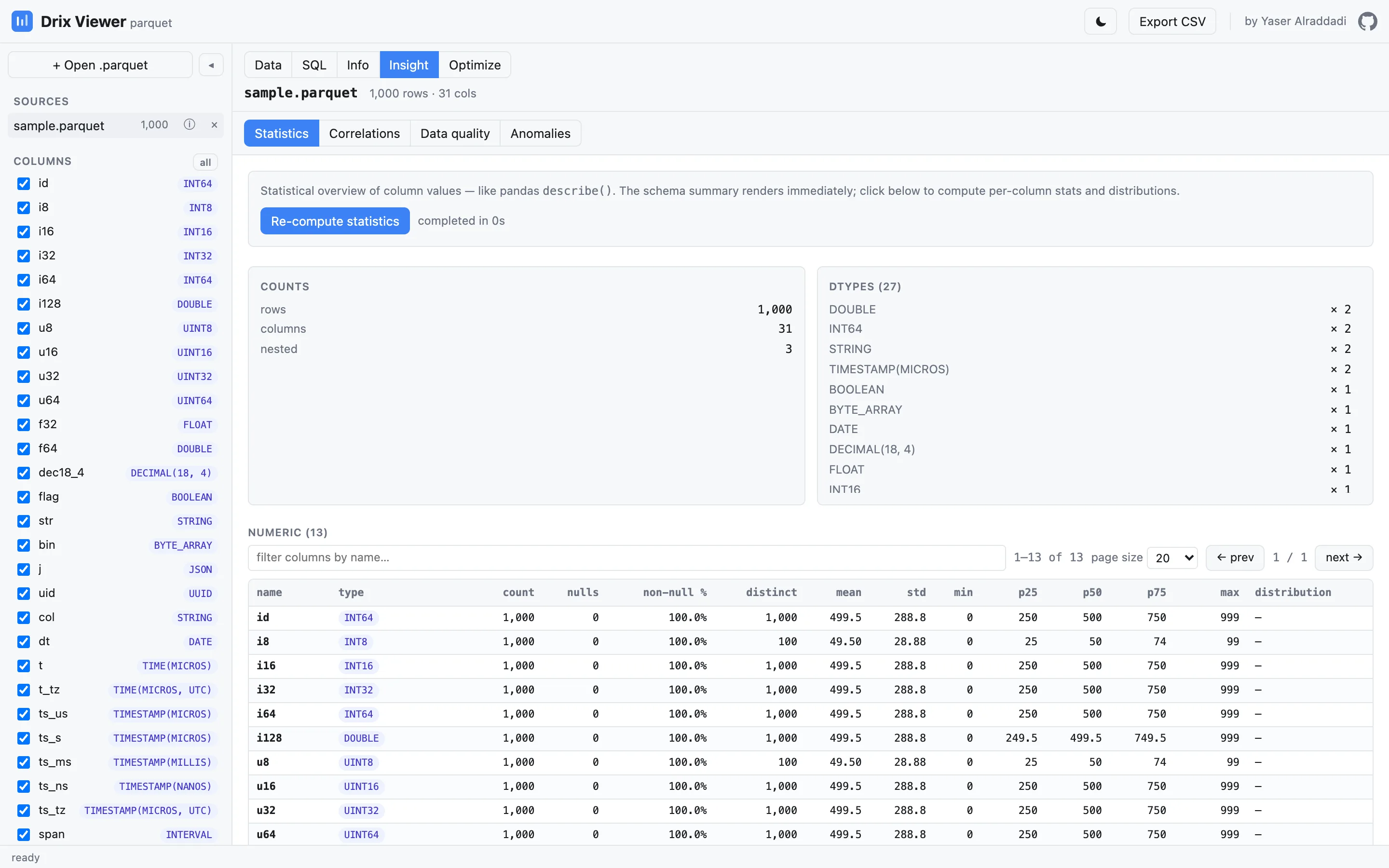Sort table by nulls header

point(583,593)
